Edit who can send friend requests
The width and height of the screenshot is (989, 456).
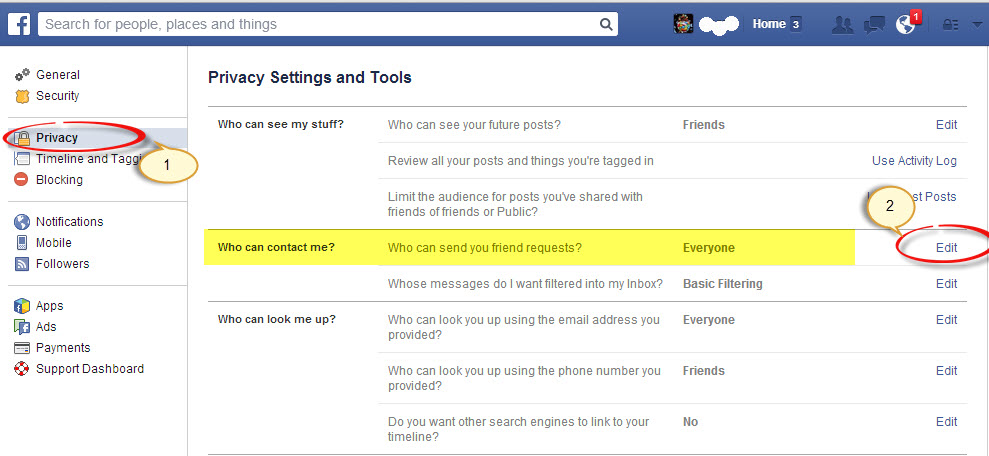946,248
